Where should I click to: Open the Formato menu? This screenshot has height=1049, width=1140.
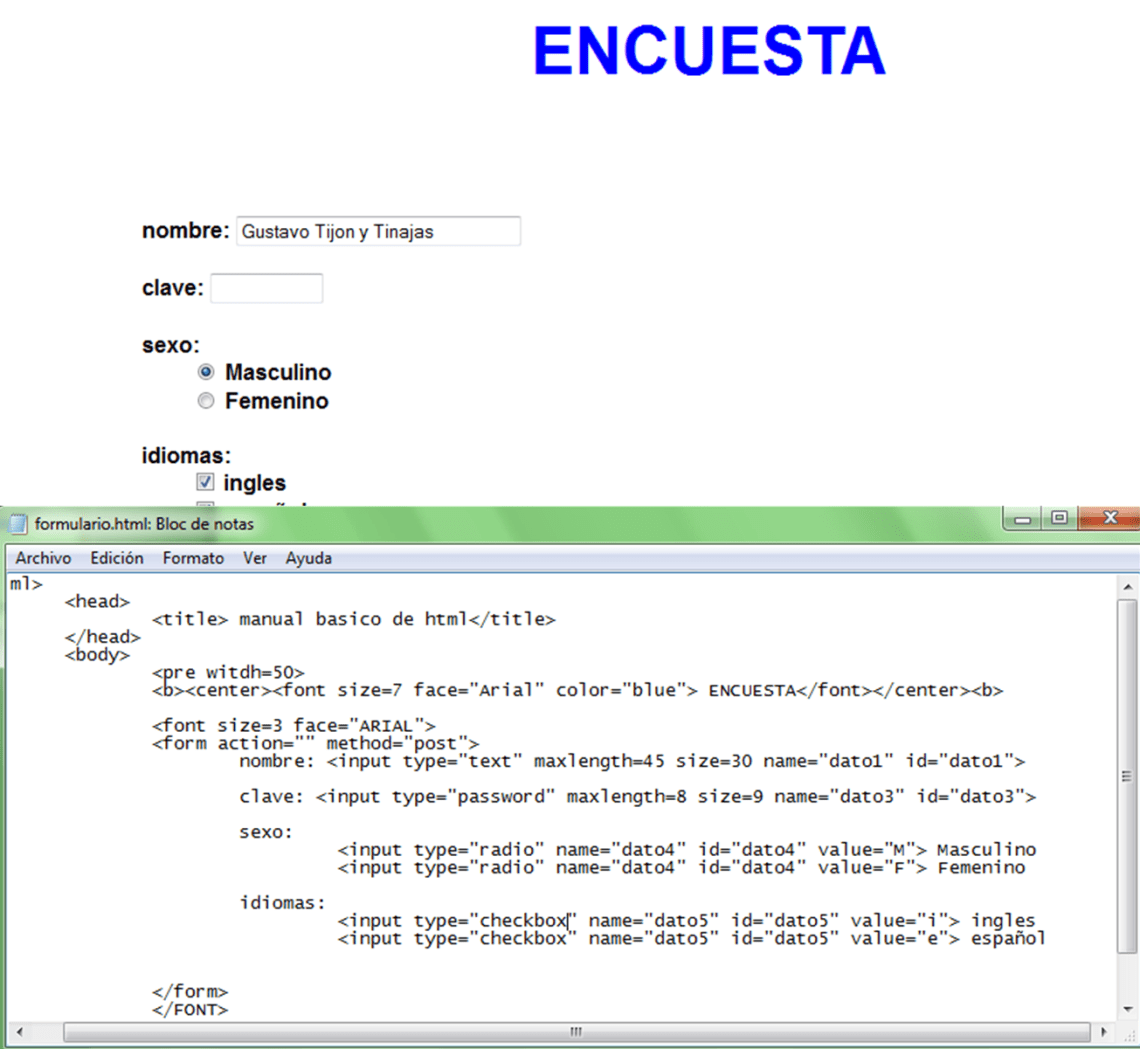tap(193, 558)
